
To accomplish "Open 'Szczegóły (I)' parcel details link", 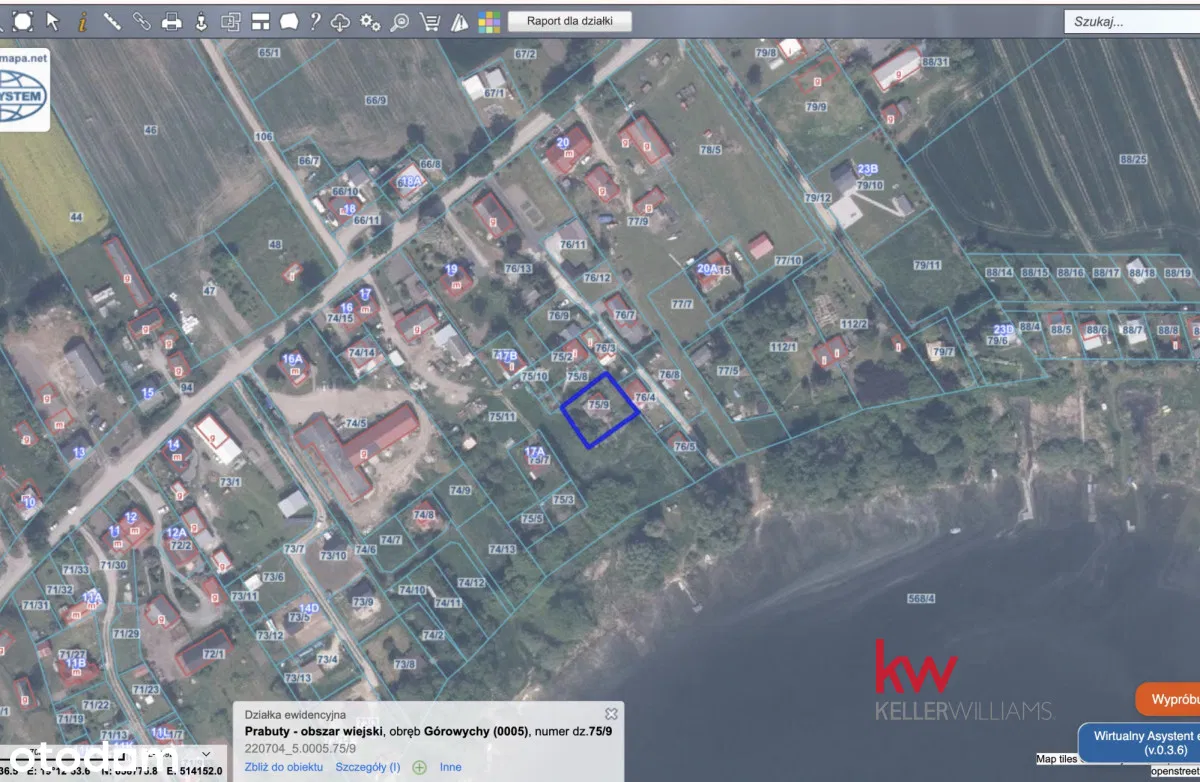I will (x=368, y=767).
